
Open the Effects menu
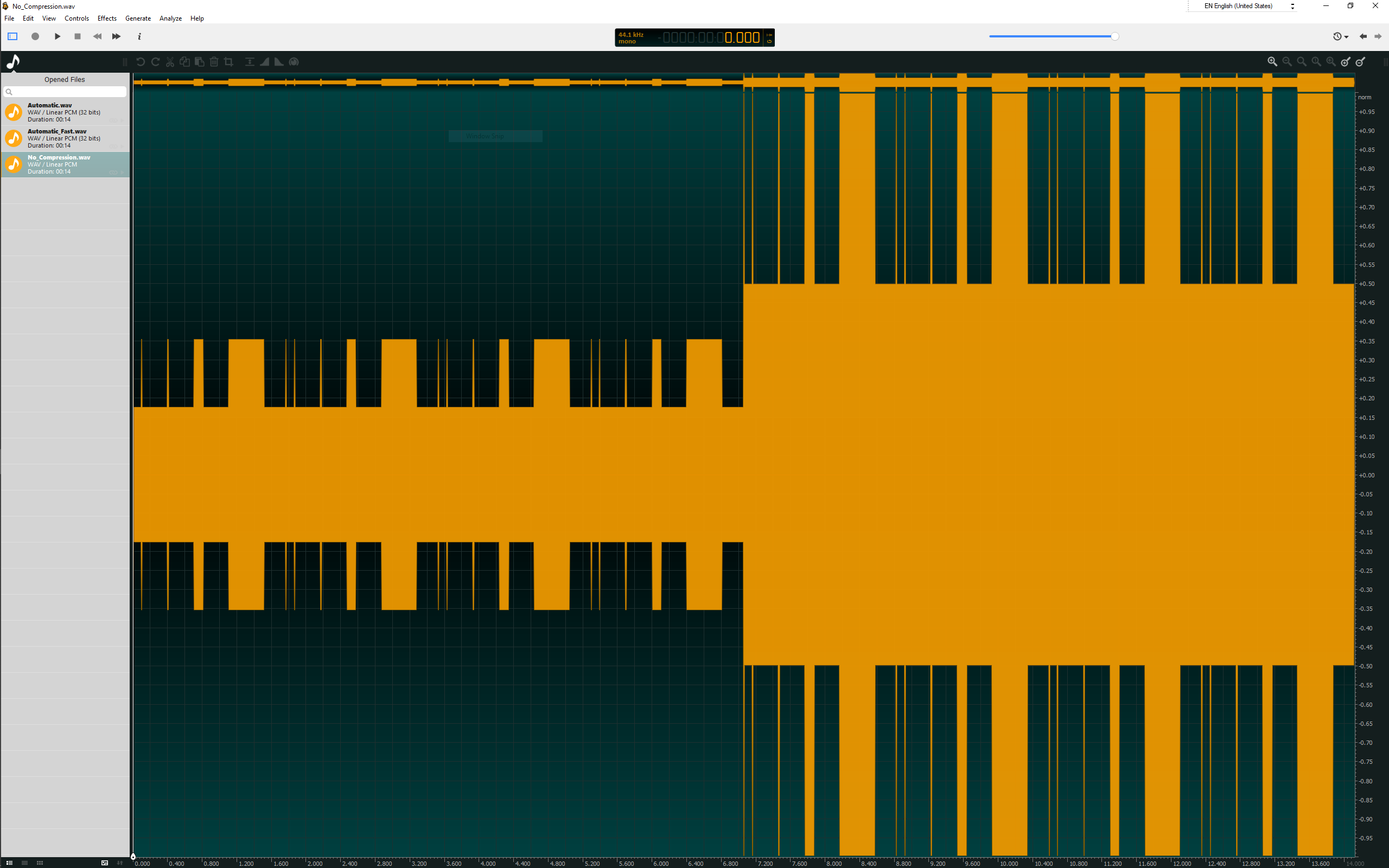(107, 18)
